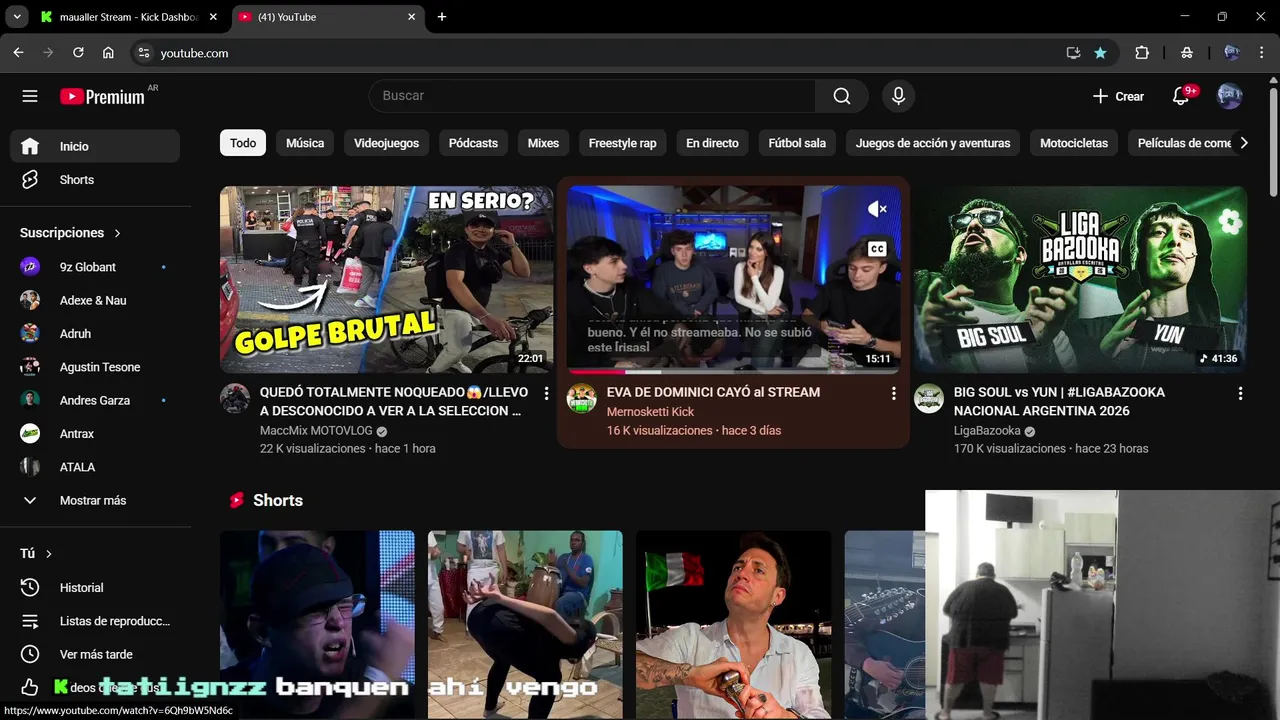The width and height of the screenshot is (1280, 720).
Task: Open Historial
Action: [95, 588]
